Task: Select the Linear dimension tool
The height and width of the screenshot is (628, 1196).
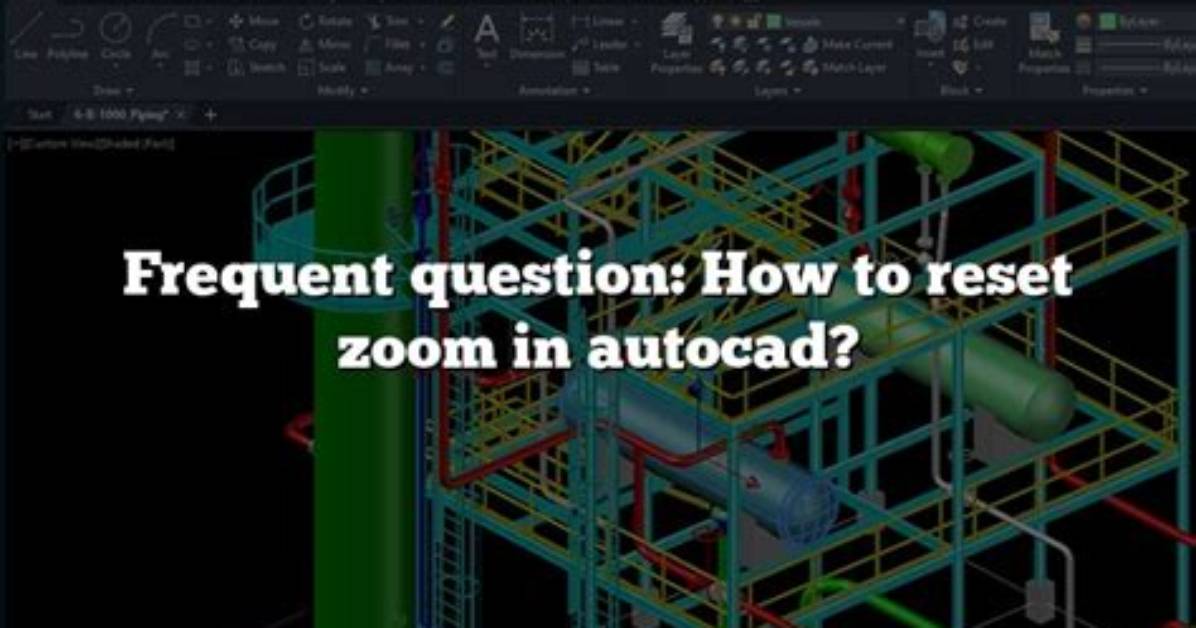Action: [600, 22]
